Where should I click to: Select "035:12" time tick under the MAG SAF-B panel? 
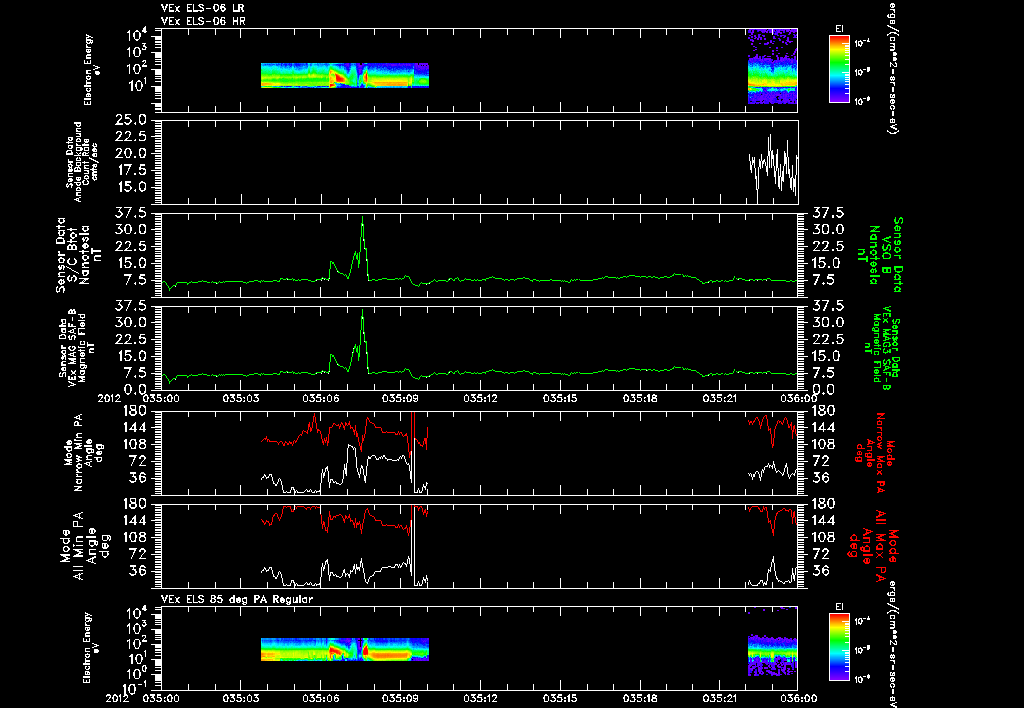tap(480, 398)
